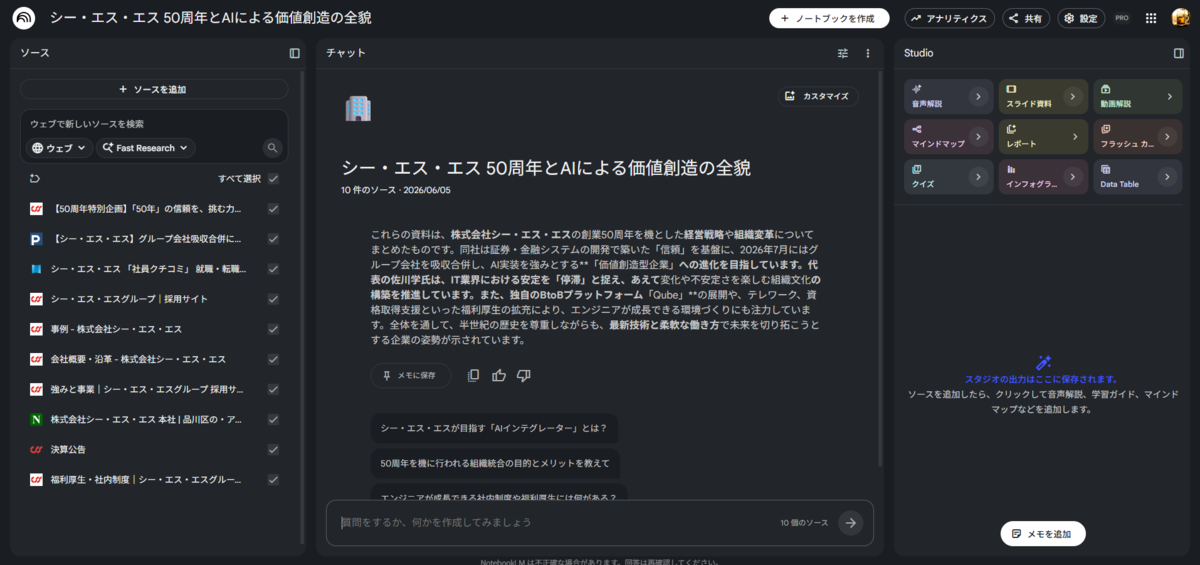Copy the summary response icon
The height and width of the screenshot is (565, 1200).
(x=473, y=375)
